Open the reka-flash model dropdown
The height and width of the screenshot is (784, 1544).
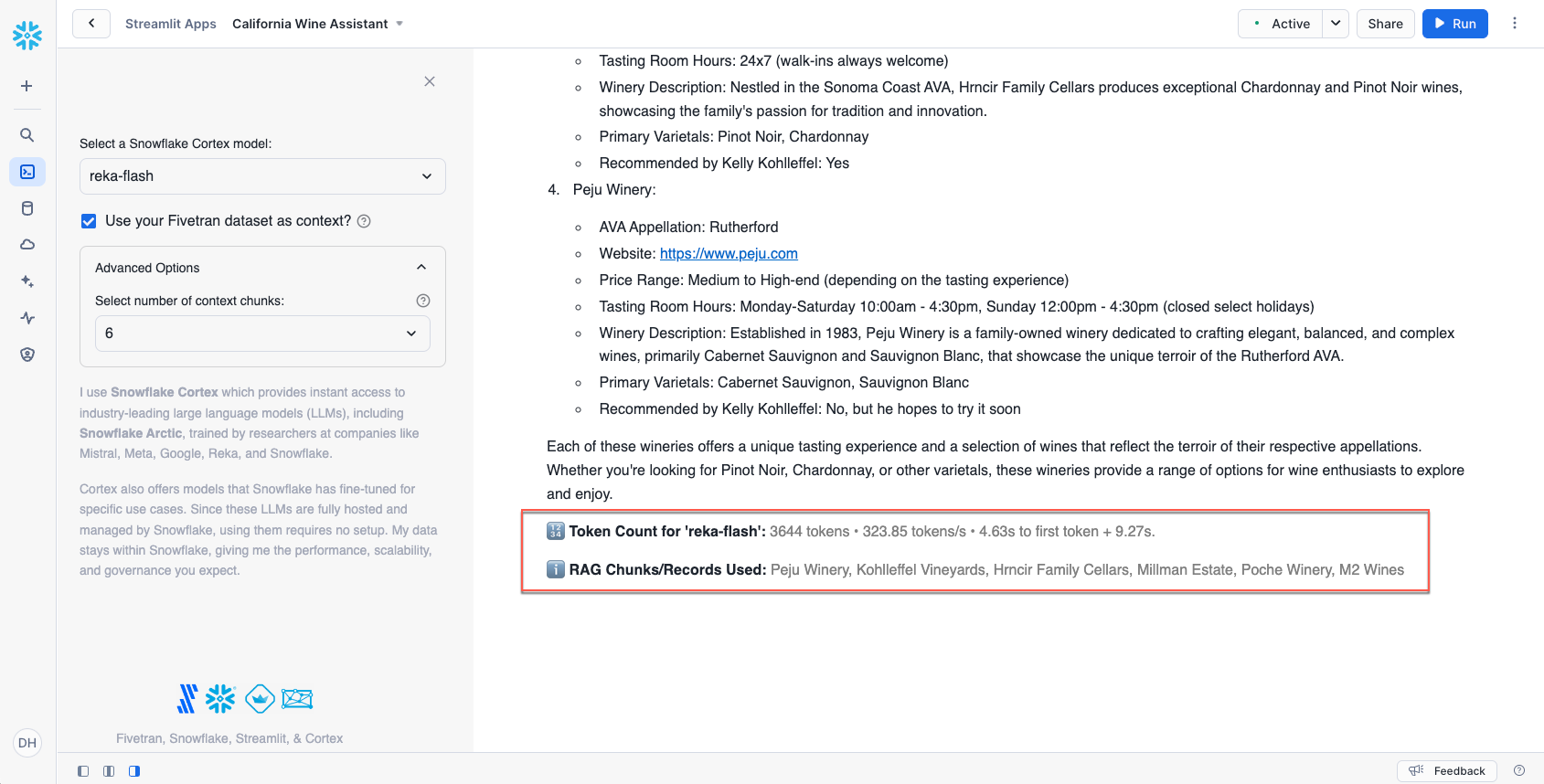pyautogui.click(x=262, y=176)
